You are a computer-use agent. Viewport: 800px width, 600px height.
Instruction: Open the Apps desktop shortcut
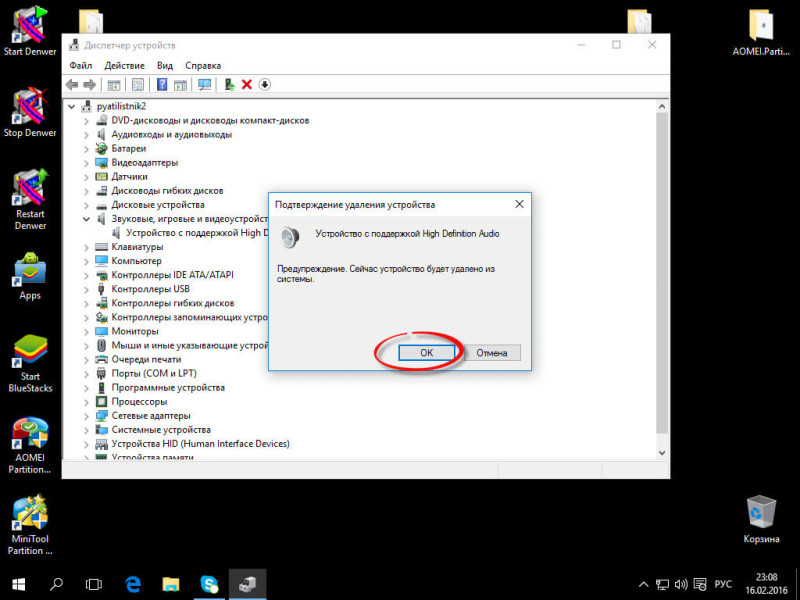coord(30,276)
